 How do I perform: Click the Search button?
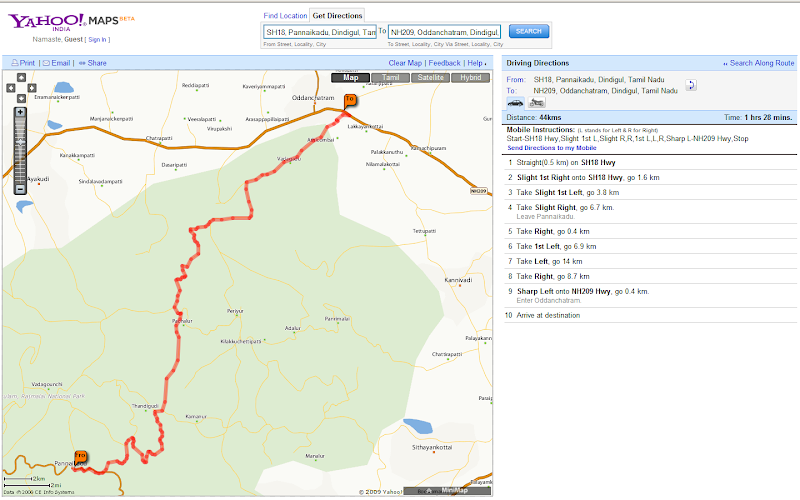coord(529,31)
